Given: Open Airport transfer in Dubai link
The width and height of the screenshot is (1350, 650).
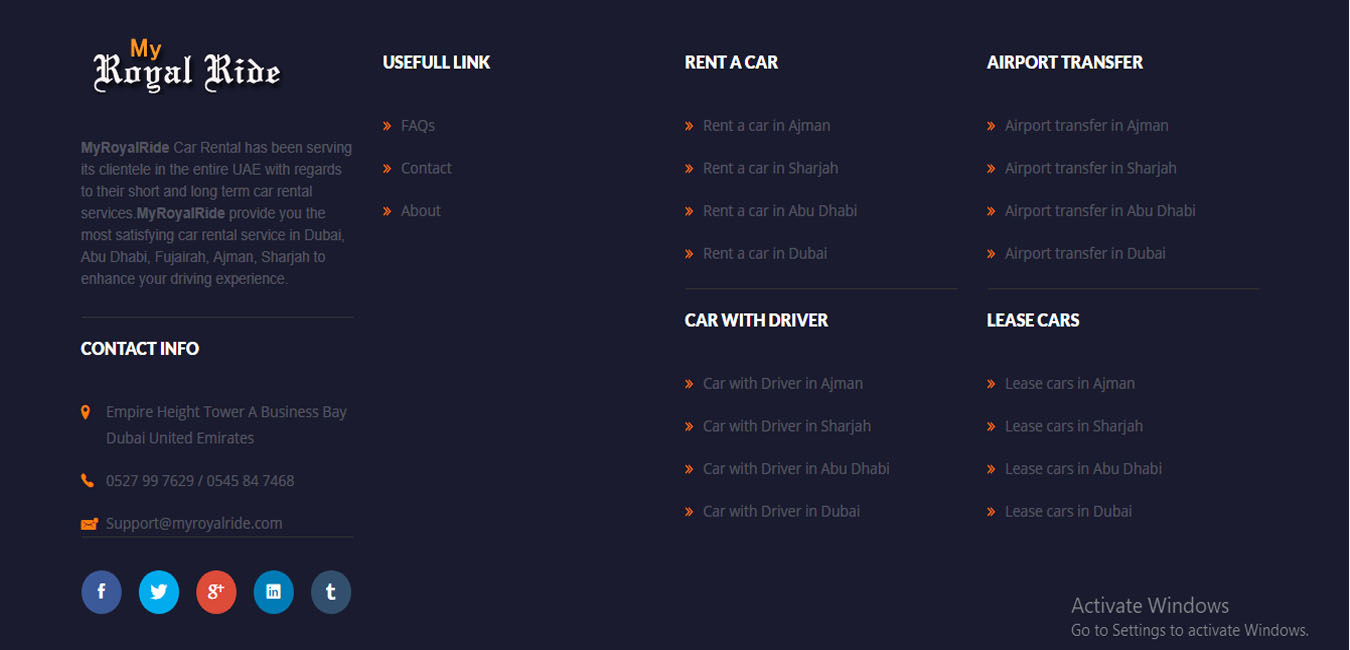Looking at the screenshot, I should 1085,254.
